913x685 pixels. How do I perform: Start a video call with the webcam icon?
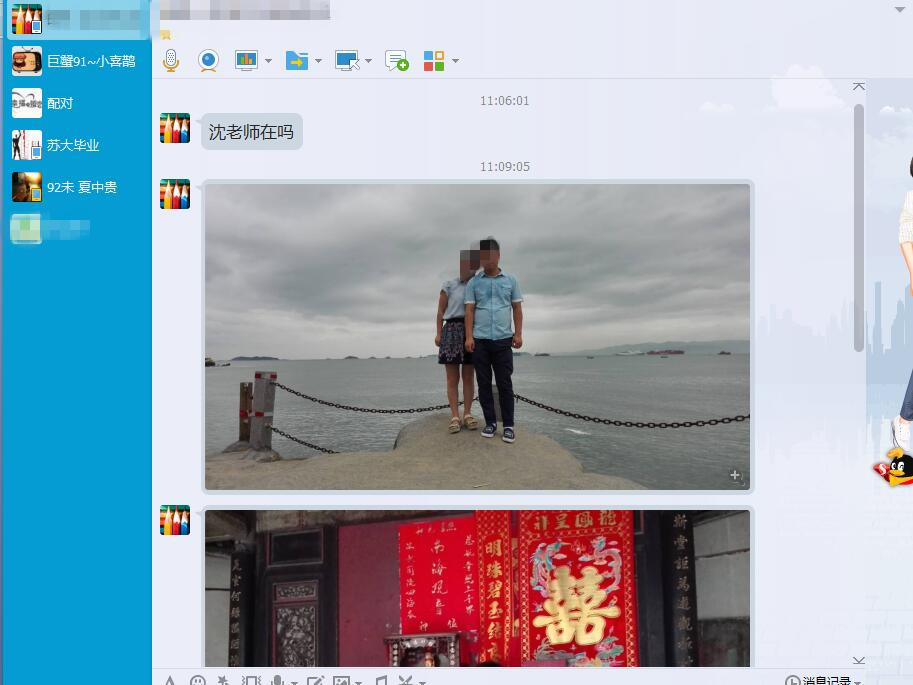pos(208,61)
